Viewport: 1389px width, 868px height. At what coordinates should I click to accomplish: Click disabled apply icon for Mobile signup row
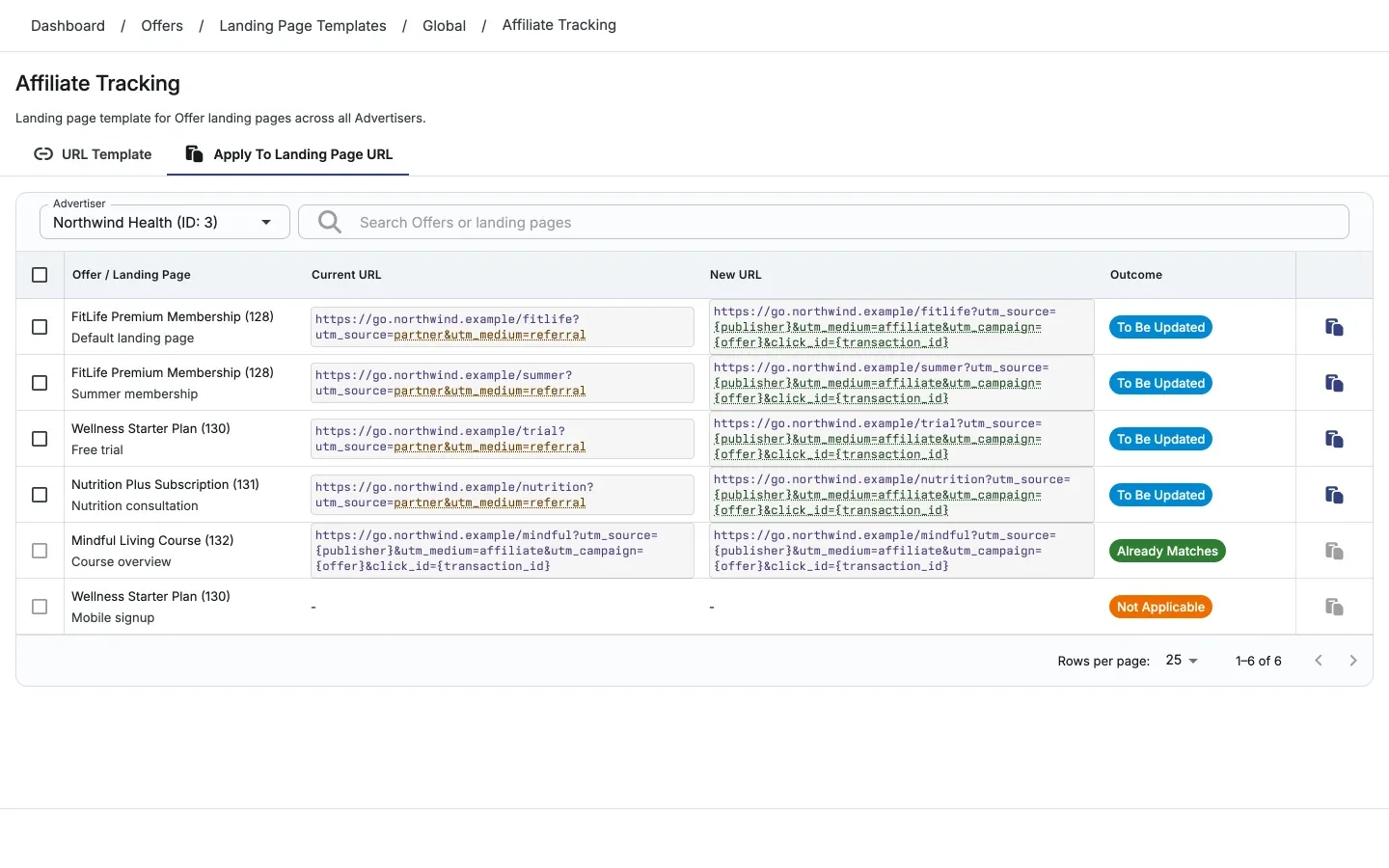pos(1334,607)
